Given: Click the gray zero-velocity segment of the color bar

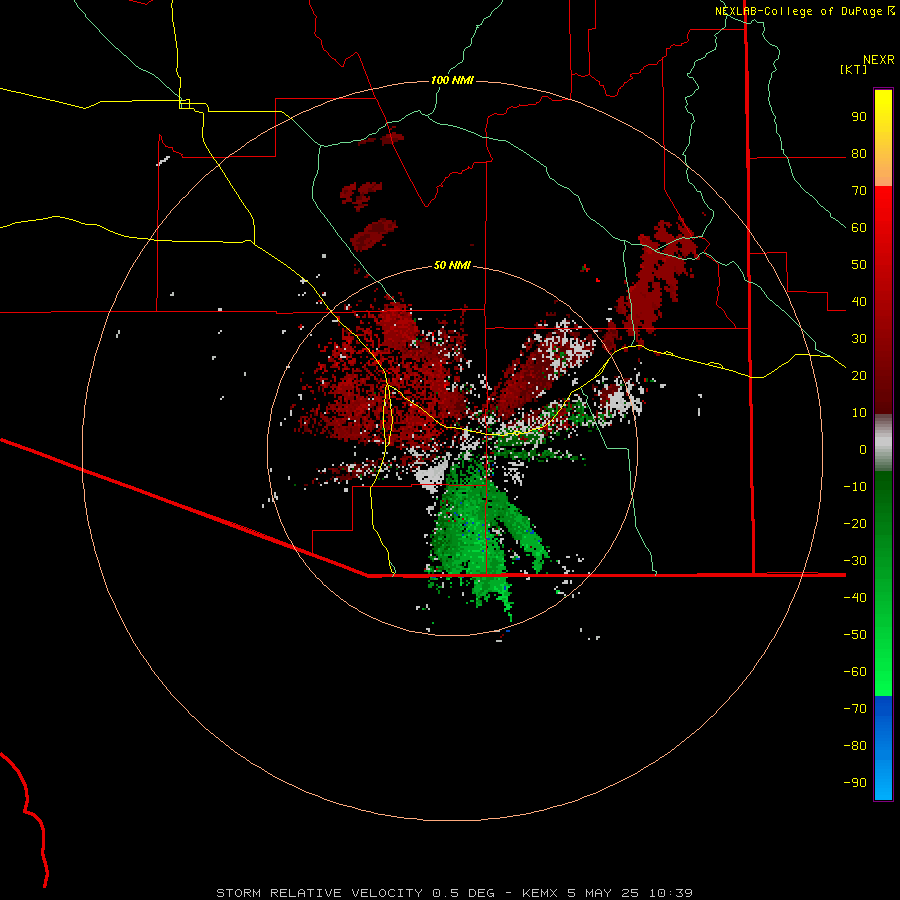Looking at the screenshot, I should [x=883, y=443].
